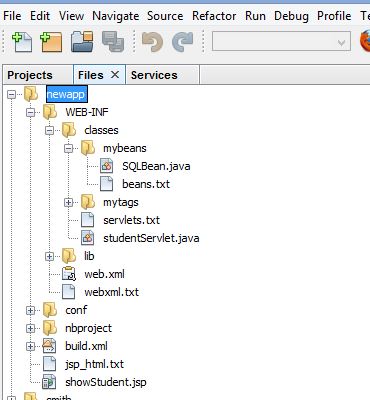Click the conf folder icon
The height and width of the screenshot is (400, 370).
50,310
